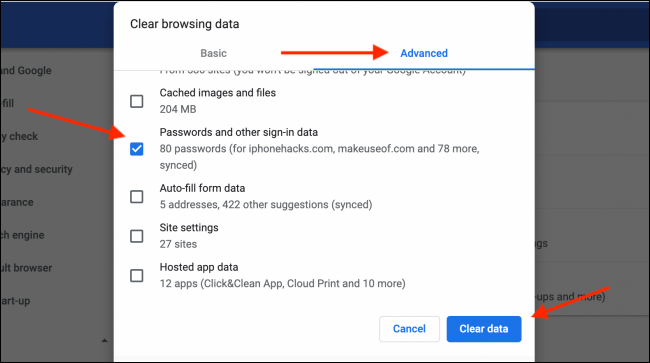
Task: Open the You and Google sidebar section
Action: pos(26,70)
